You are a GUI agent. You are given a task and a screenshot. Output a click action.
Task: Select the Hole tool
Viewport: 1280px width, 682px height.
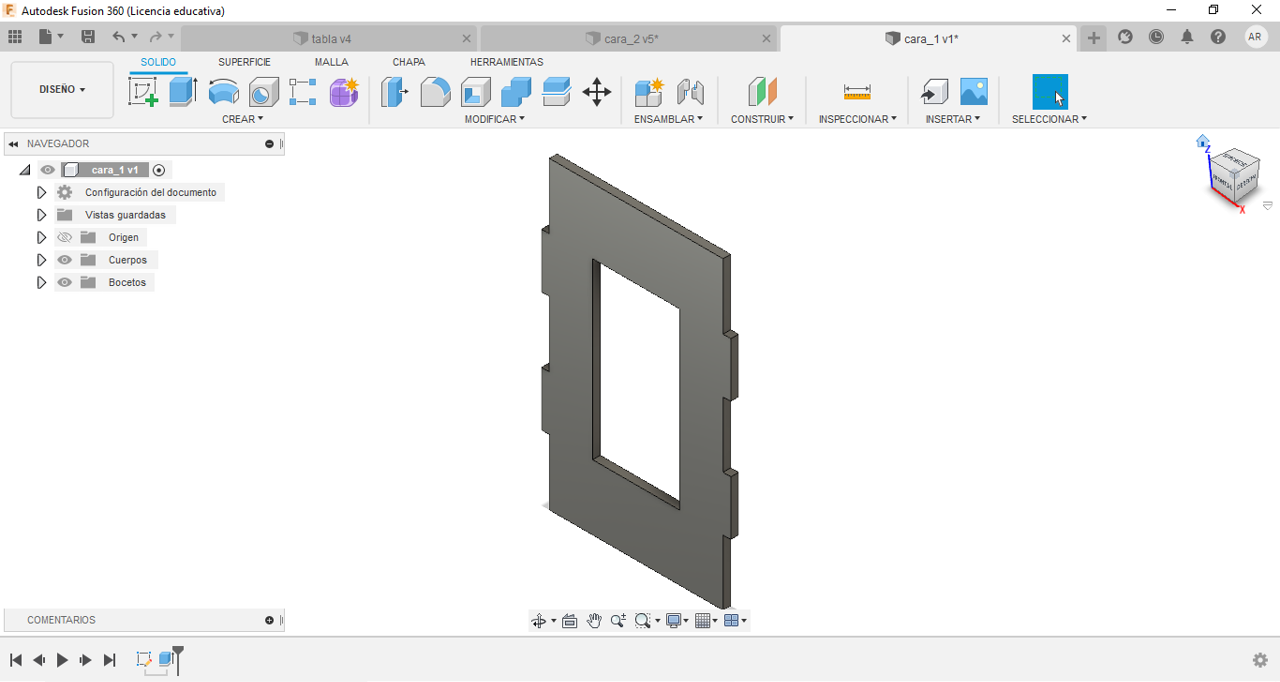tap(263, 92)
